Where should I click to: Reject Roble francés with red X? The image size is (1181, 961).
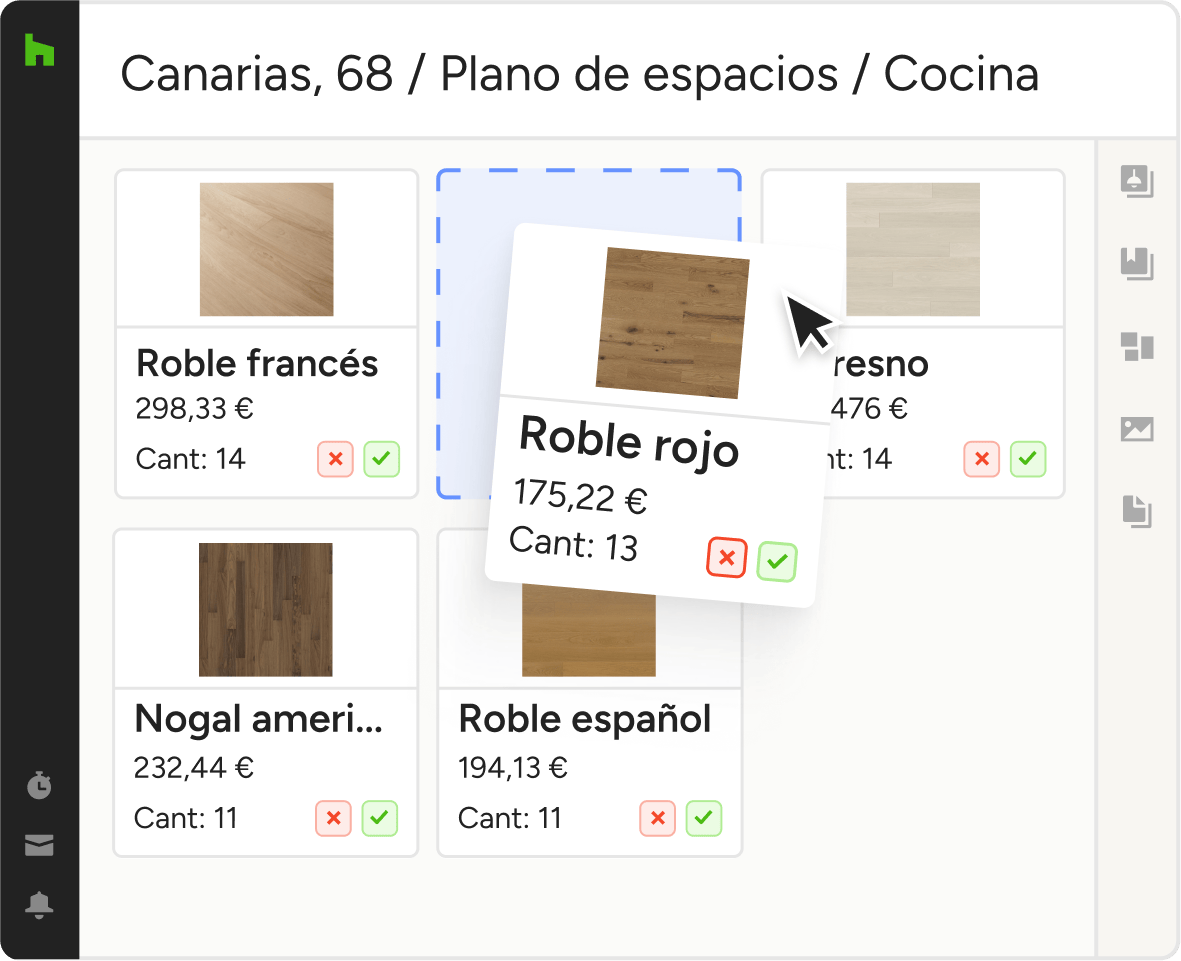336,459
